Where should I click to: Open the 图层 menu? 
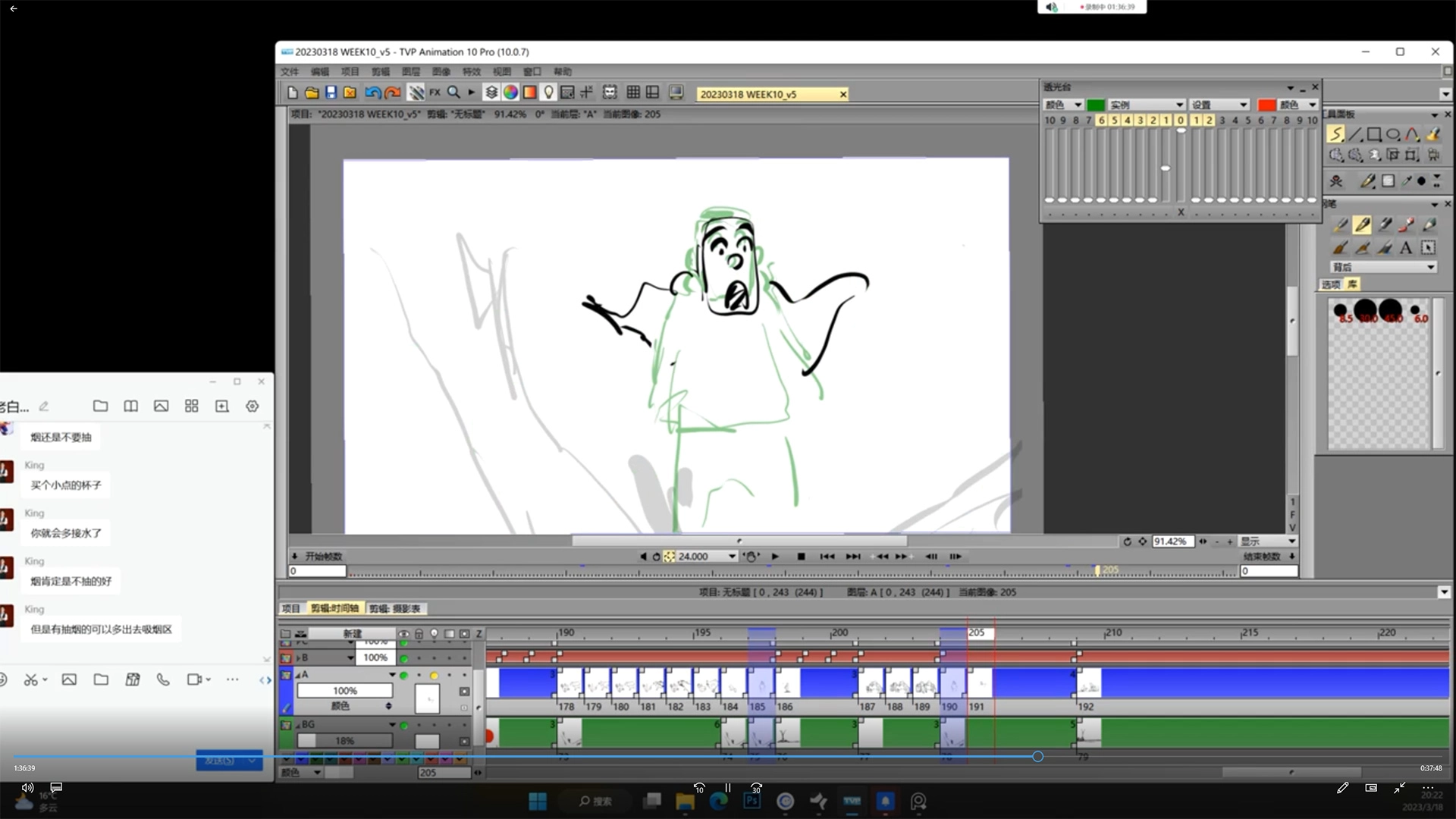pyautogui.click(x=410, y=71)
